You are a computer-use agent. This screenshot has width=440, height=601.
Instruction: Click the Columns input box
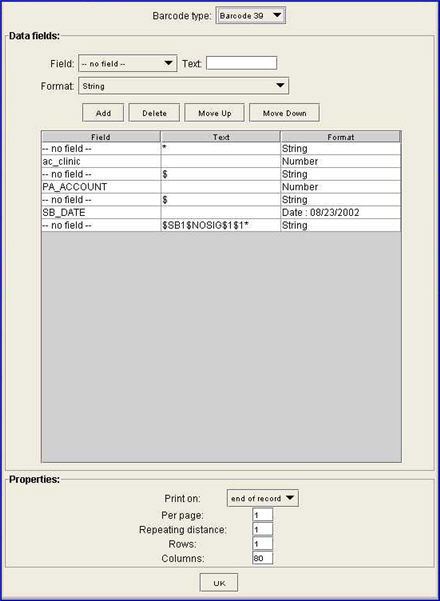[x=263, y=558]
